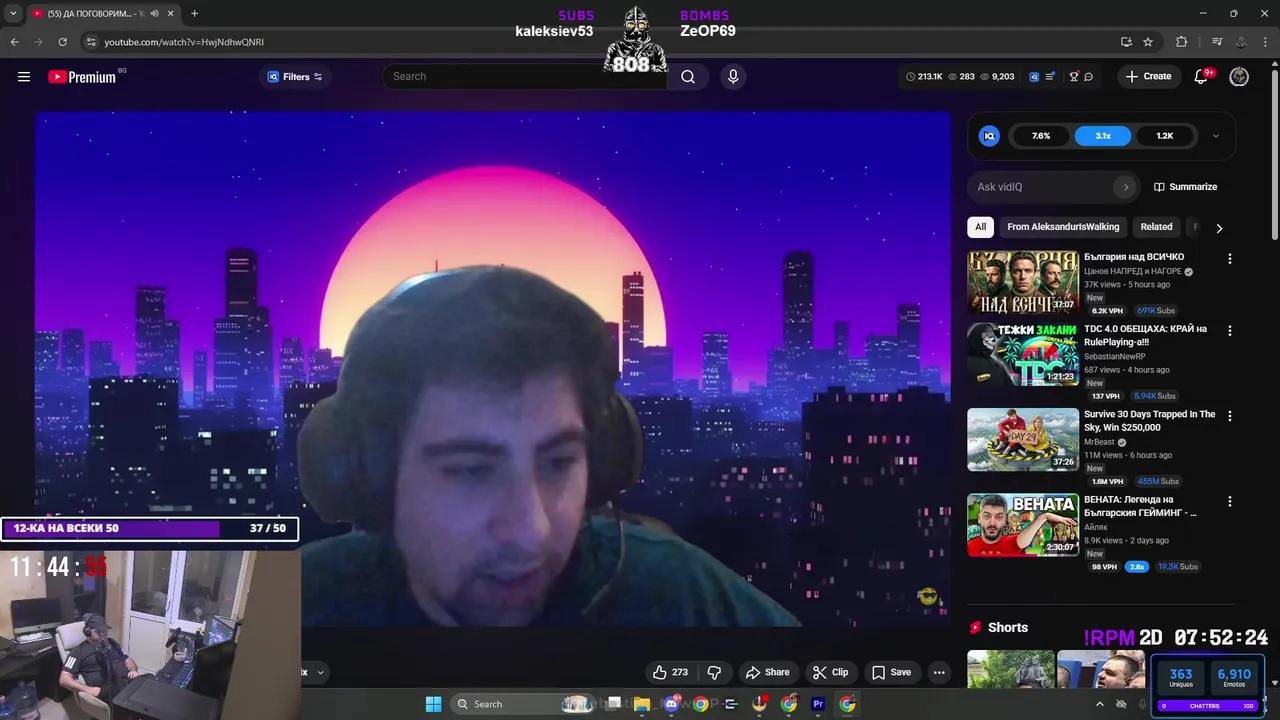Open options for Survive 30 Days video
Image resolution: width=1280 pixels, height=720 pixels.
click(x=1229, y=415)
